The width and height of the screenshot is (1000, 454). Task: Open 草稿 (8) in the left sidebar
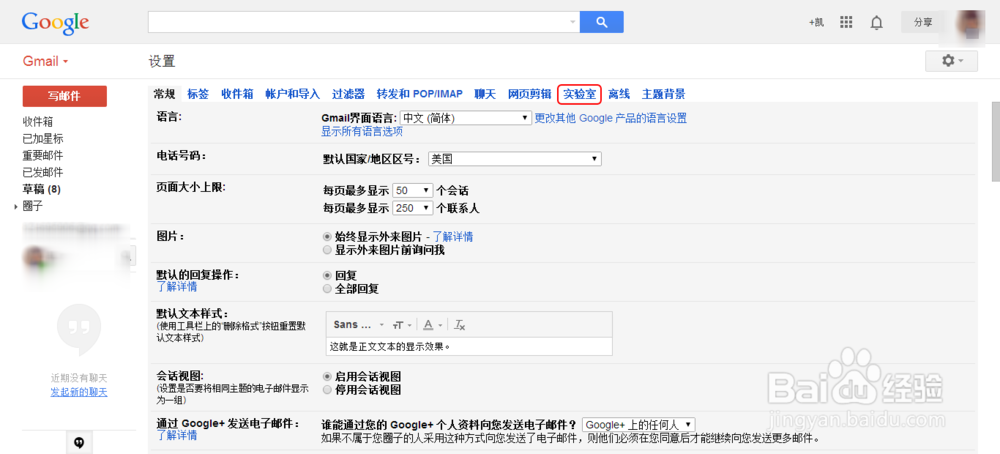point(41,189)
